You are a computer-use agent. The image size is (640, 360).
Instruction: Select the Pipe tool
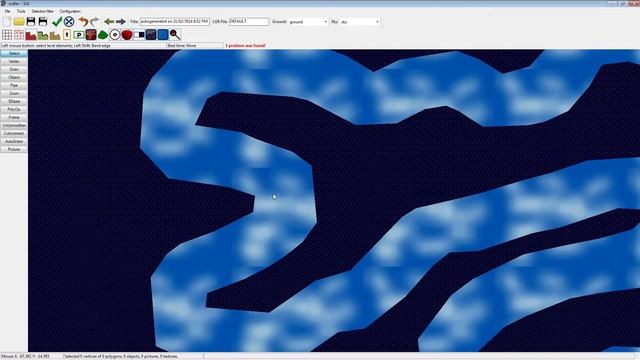pos(14,85)
